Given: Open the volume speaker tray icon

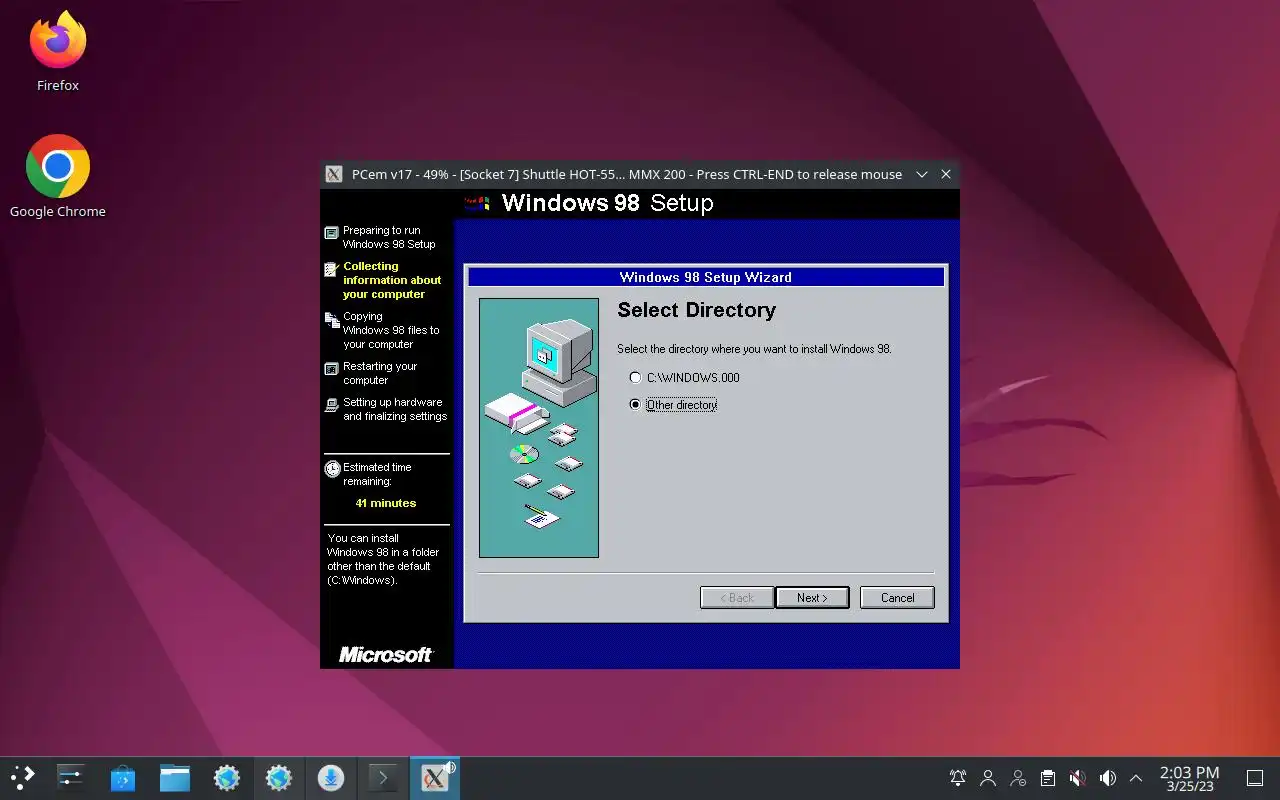Looking at the screenshot, I should pos(1107,778).
